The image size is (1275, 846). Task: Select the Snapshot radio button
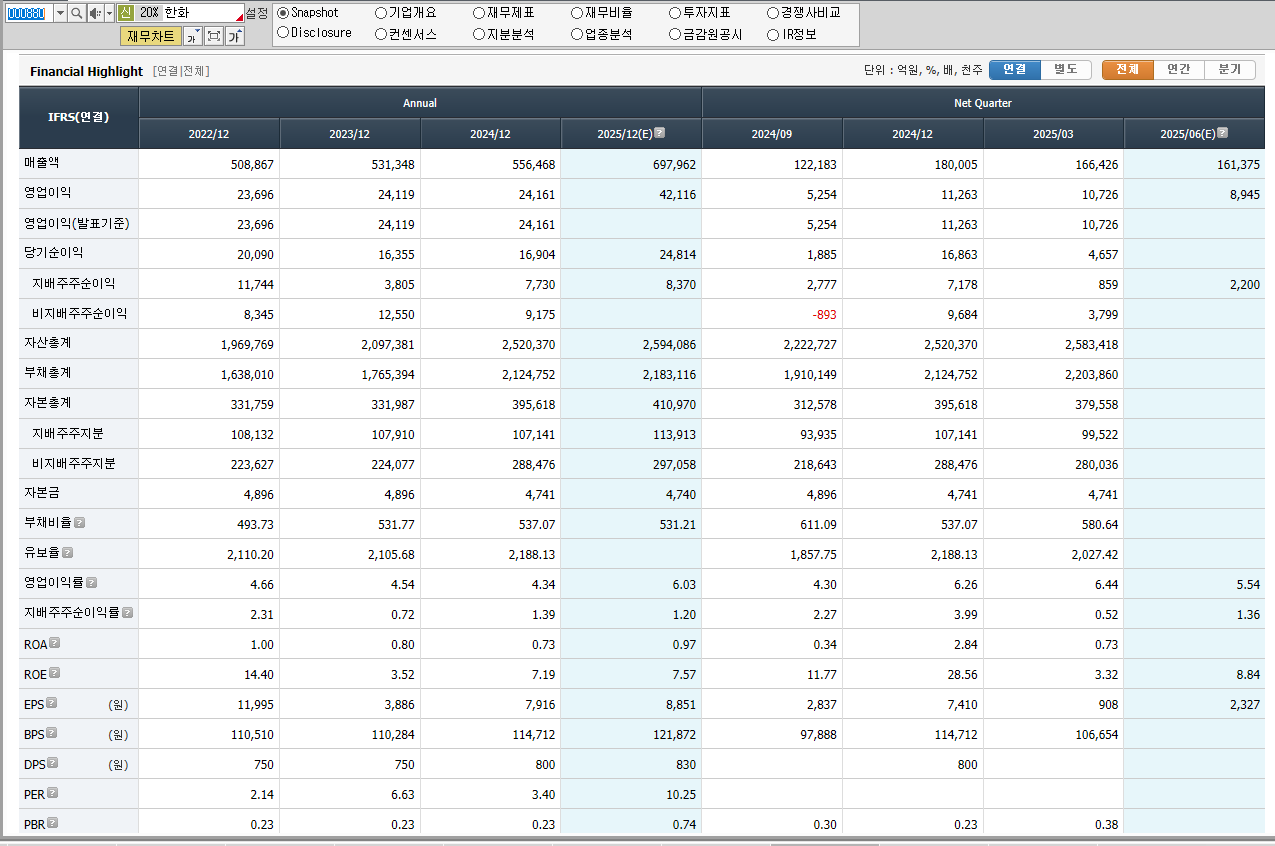pos(283,13)
